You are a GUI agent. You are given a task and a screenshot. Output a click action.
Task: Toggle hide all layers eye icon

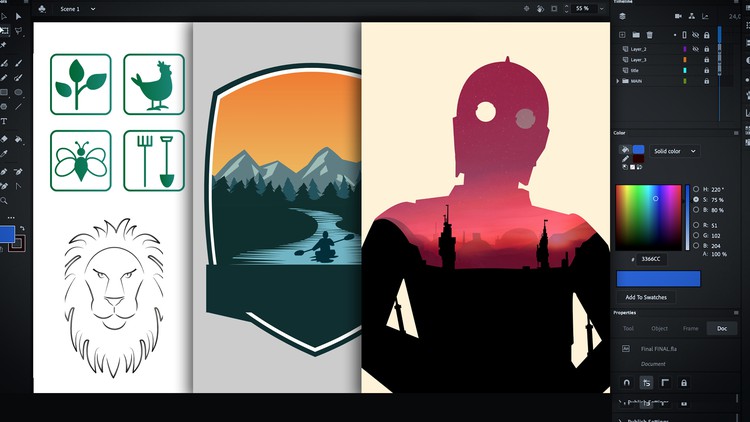coord(695,35)
